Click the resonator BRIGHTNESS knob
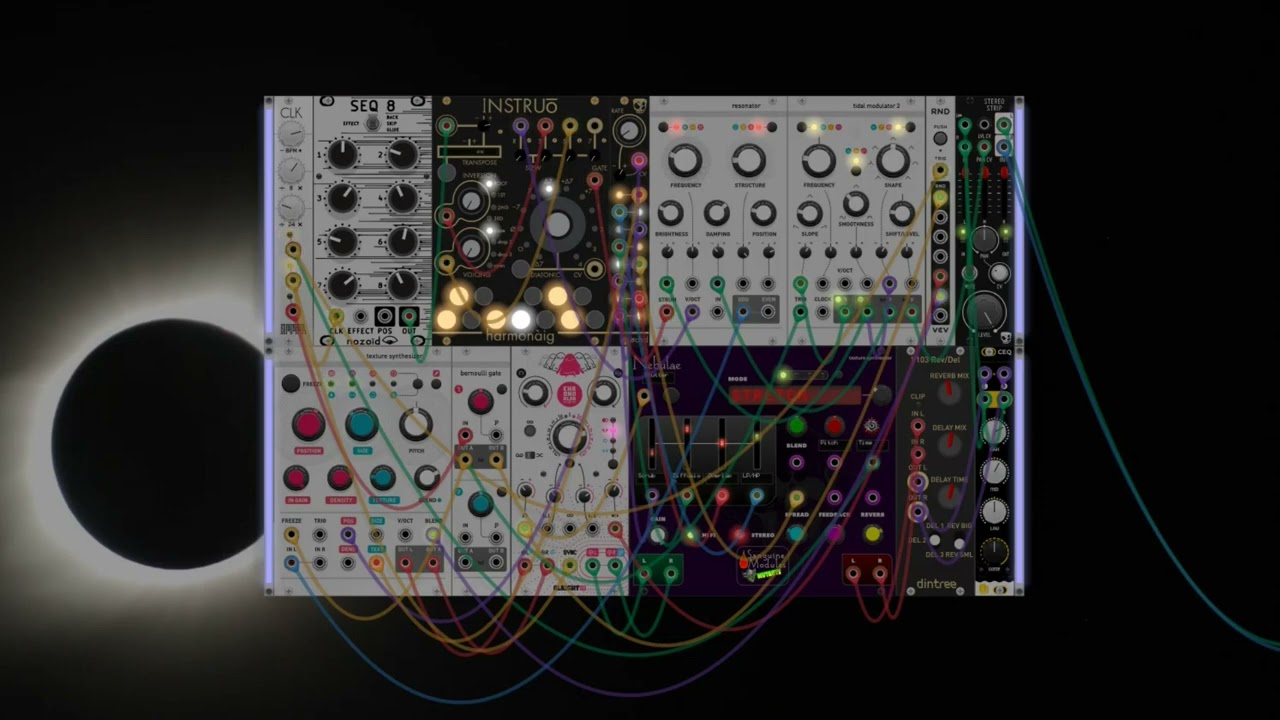The width and height of the screenshot is (1280, 720). pos(670,212)
